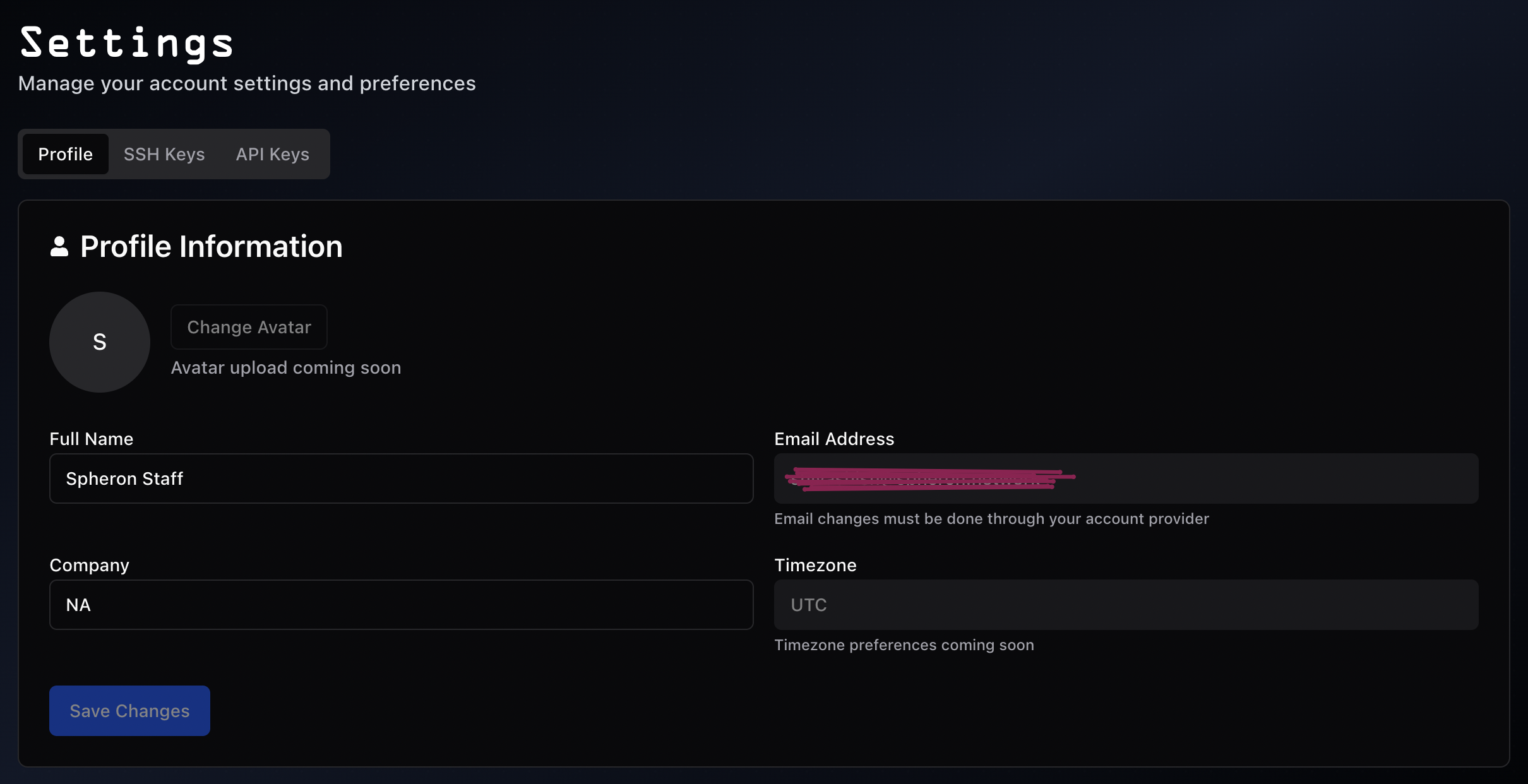
Task: Click the Timezone label
Action: pyautogui.click(x=815, y=565)
